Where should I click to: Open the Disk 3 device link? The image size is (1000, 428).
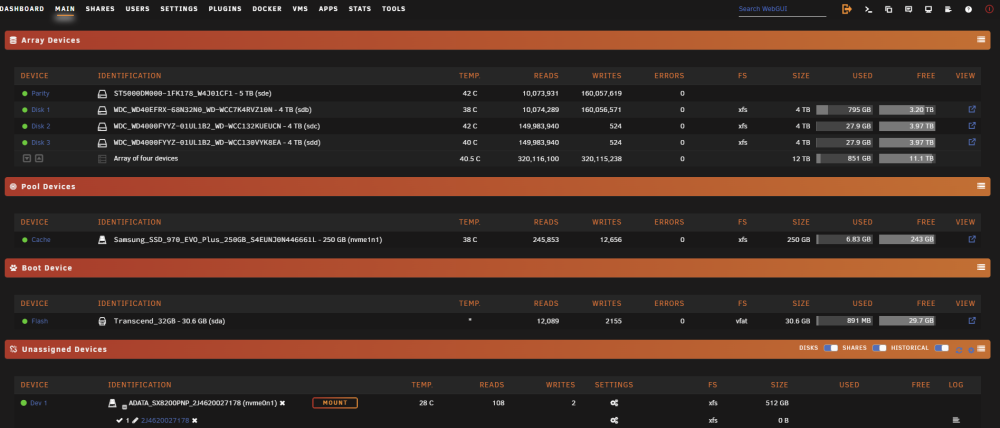click(x=41, y=142)
